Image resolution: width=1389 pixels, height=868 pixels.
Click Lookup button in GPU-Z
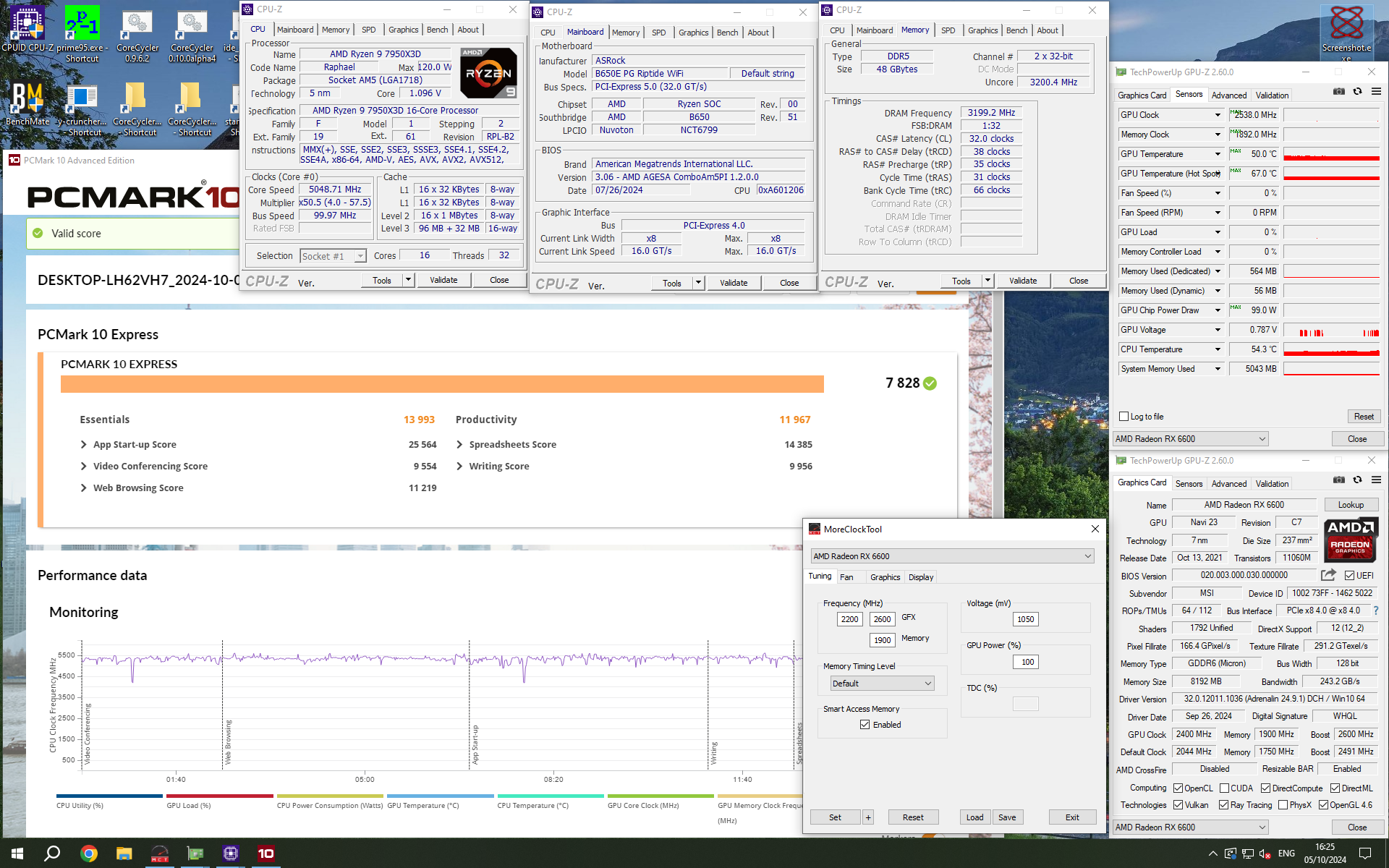1351,505
